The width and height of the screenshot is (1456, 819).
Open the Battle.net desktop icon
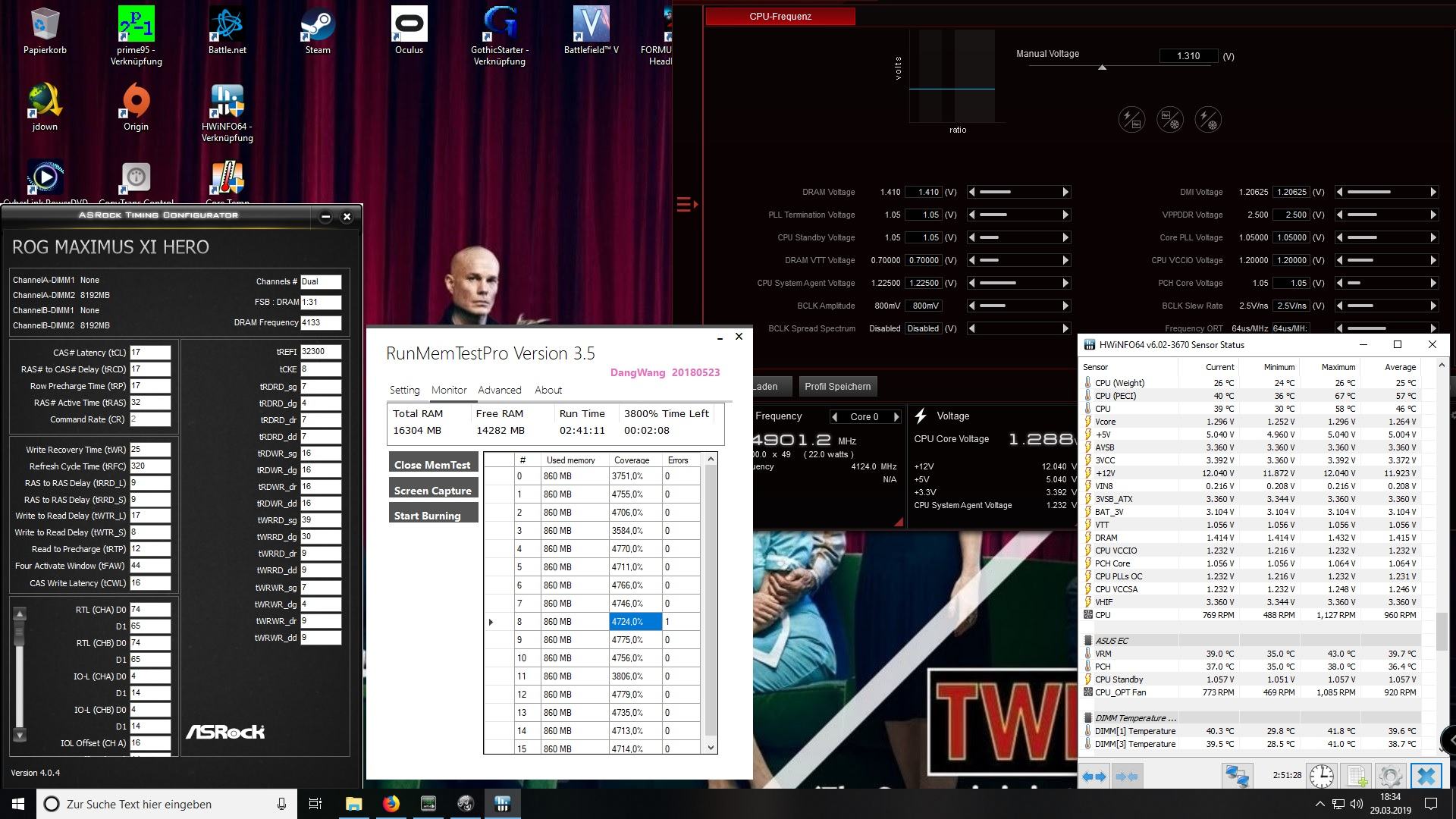227,31
